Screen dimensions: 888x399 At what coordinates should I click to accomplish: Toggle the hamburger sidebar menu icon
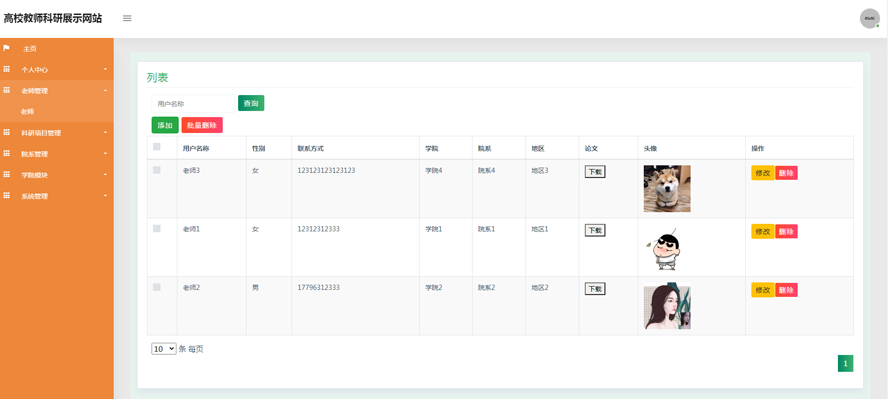127,18
